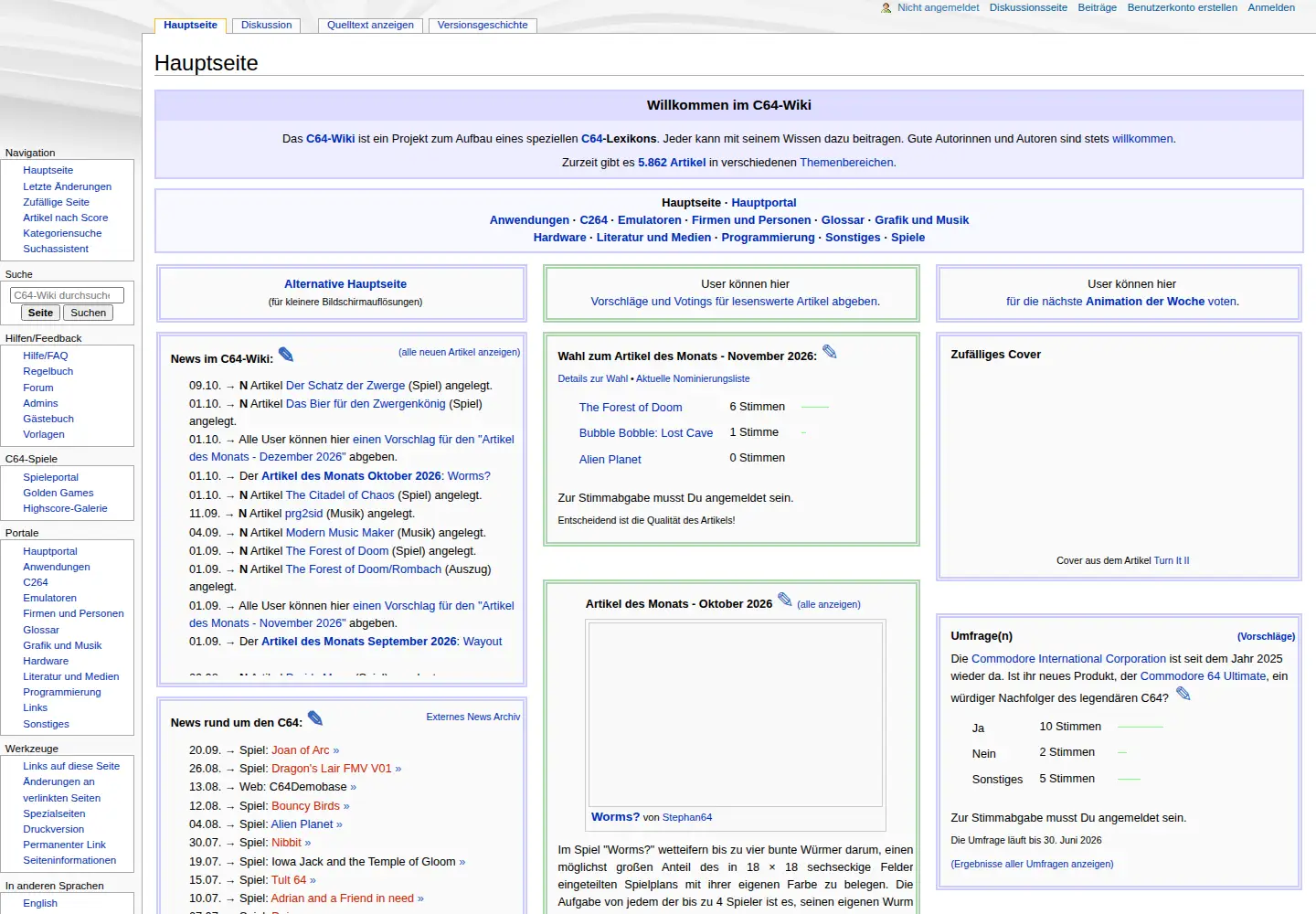Click the Suchen button
The height and width of the screenshot is (914, 1316).
coord(89,313)
